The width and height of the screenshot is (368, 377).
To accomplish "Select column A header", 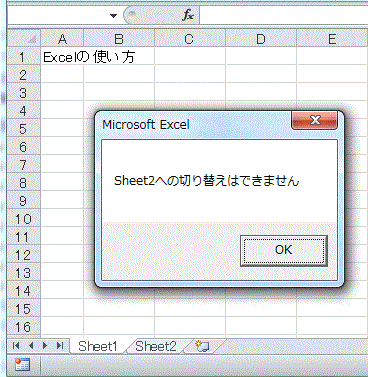I will tap(62, 39).
